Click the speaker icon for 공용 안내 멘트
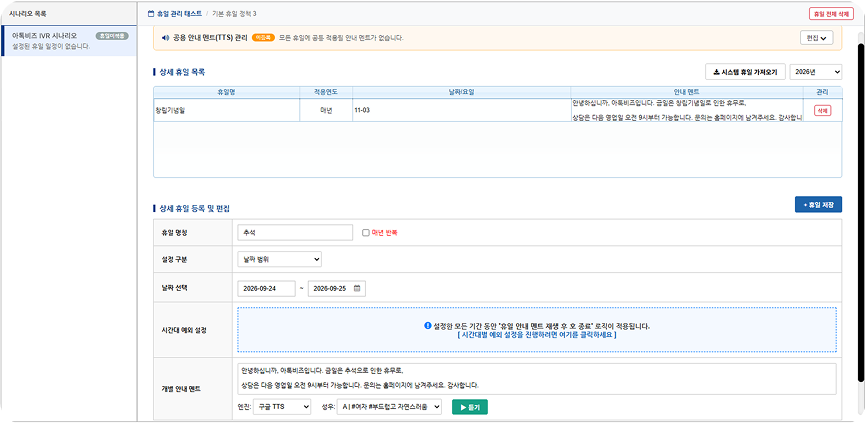Viewport: 866px width, 424px height. pos(164,38)
